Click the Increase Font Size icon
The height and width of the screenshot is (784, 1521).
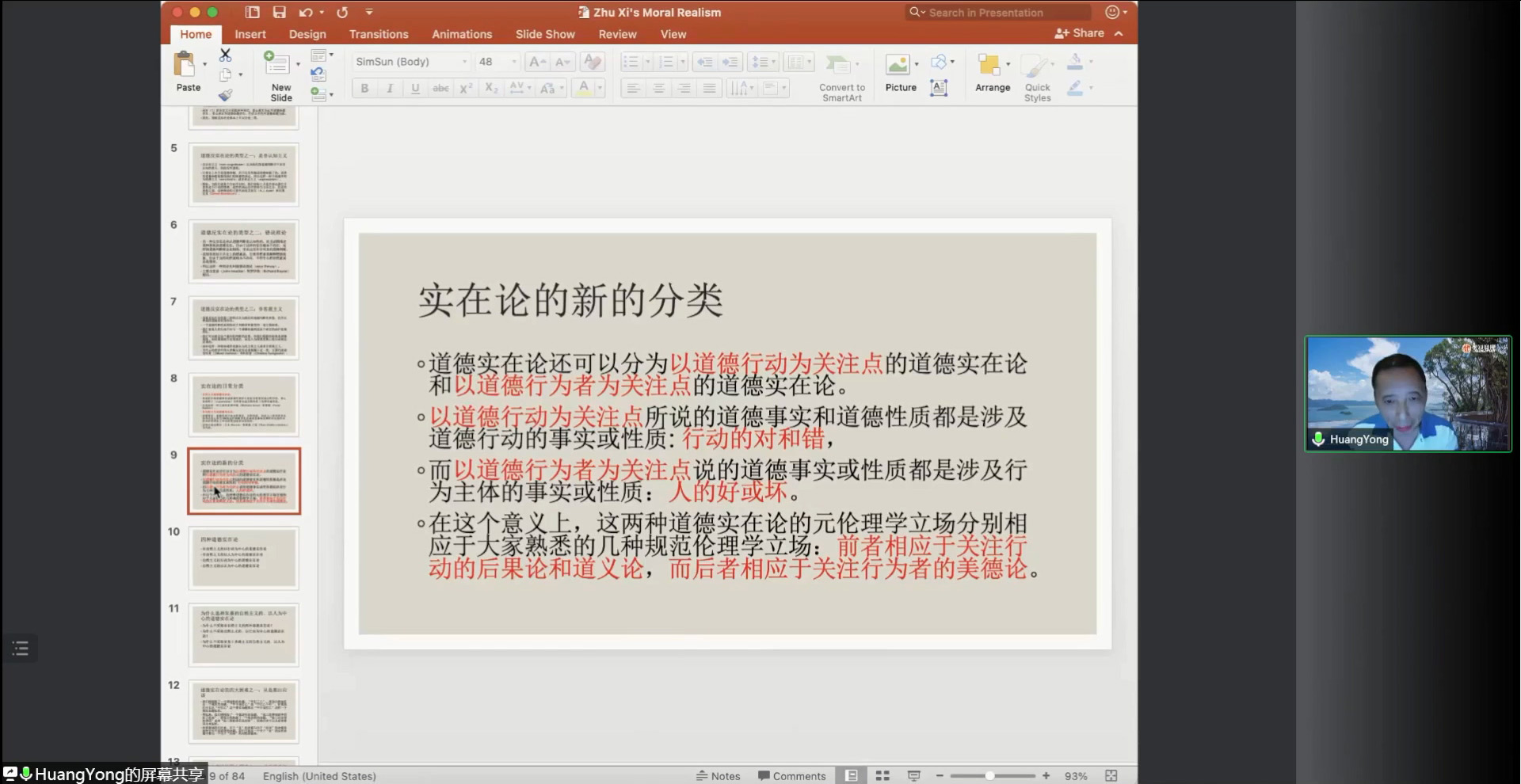click(x=536, y=62)
